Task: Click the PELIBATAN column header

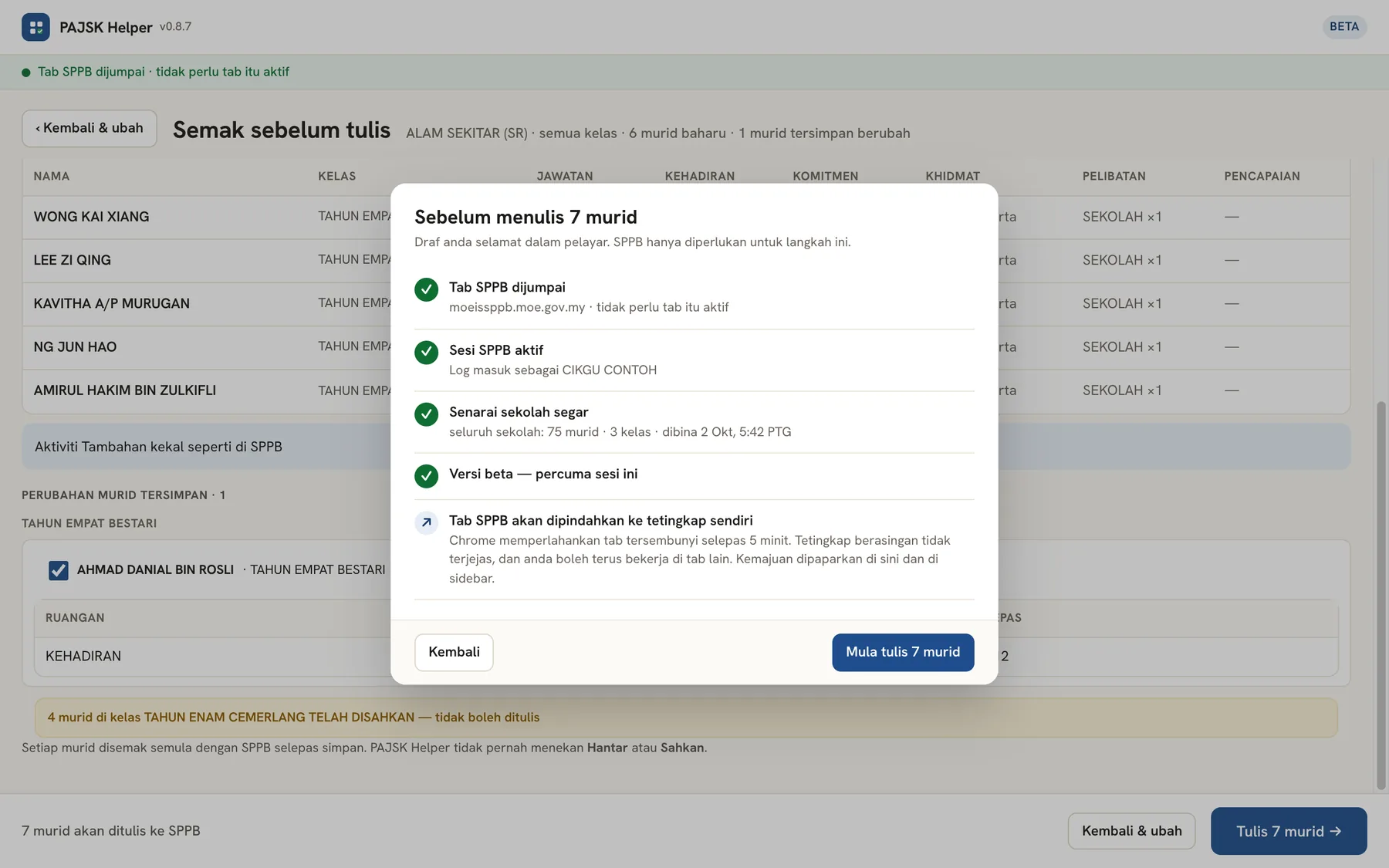Action: [1114, 176]
